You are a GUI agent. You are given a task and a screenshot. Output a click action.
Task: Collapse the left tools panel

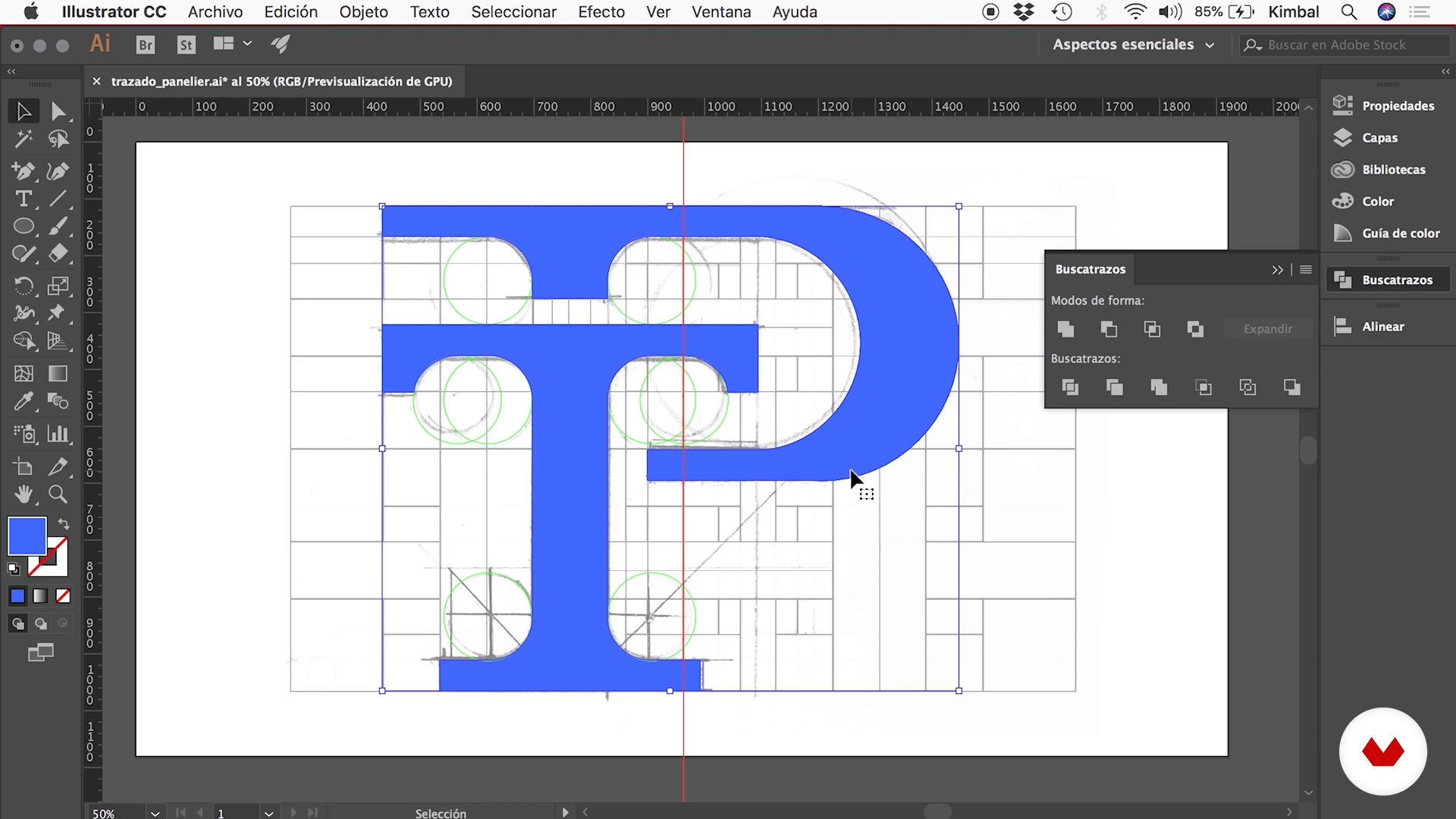pos(11,71)
